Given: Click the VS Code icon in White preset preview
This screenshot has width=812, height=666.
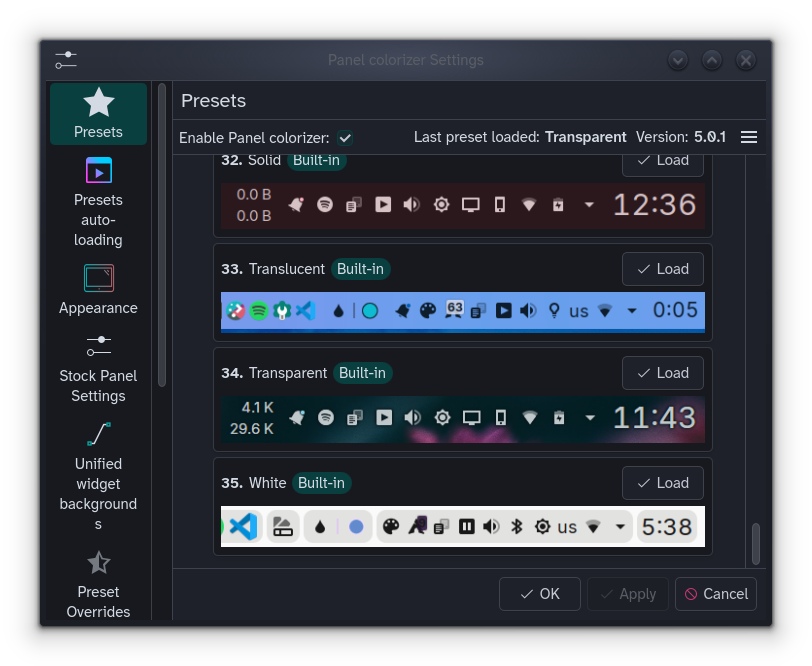Looking at the screenshot, I should point(243,526).
